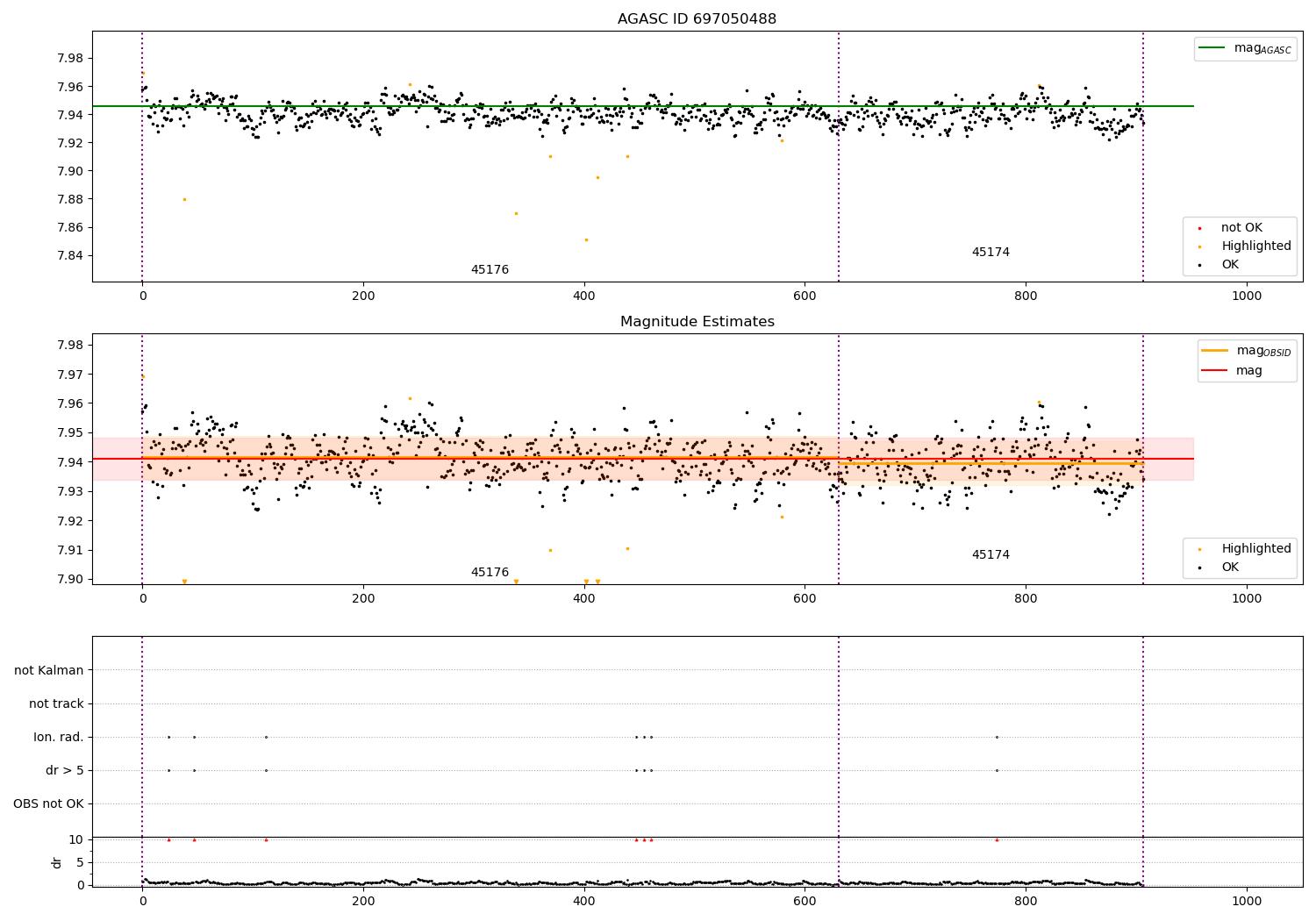This screenshot has width=1316, height=921.
Task: Click the red dr marker near x=773
Action: pyautogui.click(x=997, y=839)
